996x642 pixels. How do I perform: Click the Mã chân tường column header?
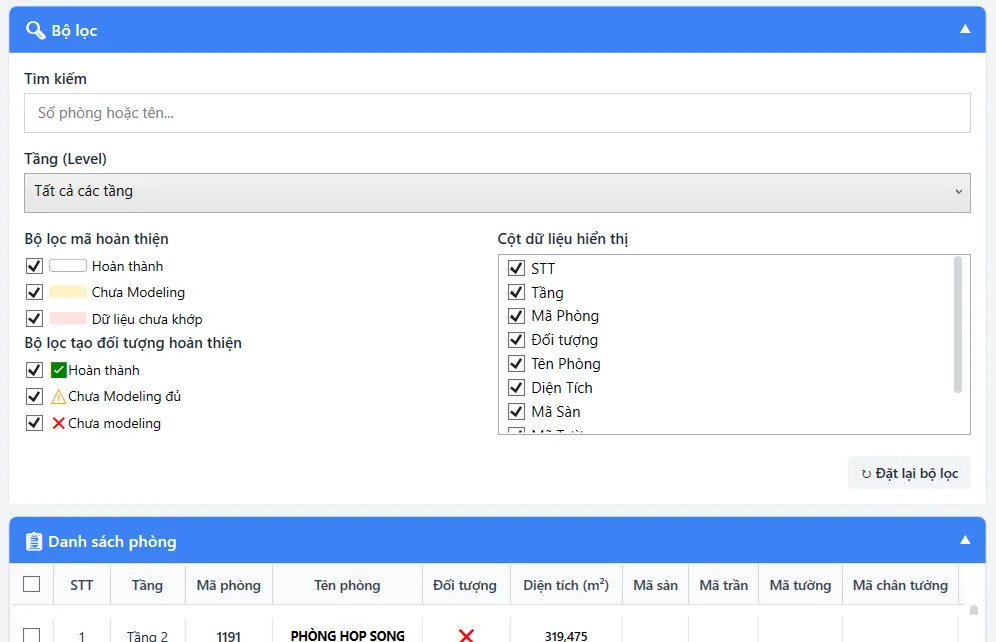pyautogui.click(x=900, y=585)
